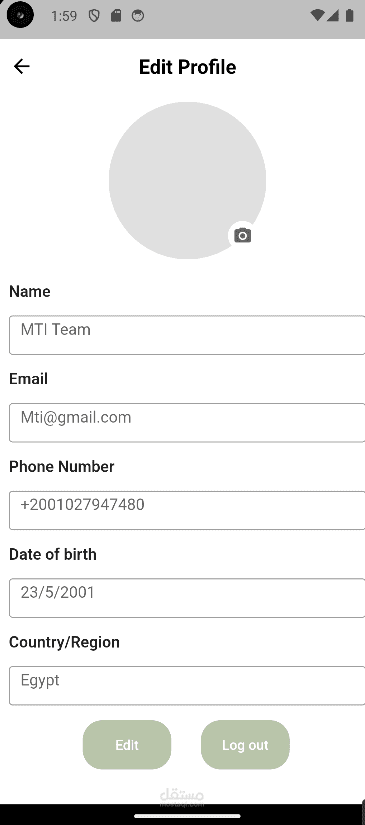The image size is (365, 825).
Task: Tap the black circular icon at top-left
Action: click(20, 15)
